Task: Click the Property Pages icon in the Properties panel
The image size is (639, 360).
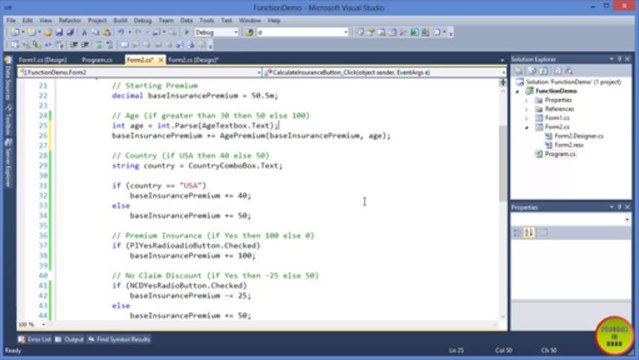Action: click(x=543, y=233)
